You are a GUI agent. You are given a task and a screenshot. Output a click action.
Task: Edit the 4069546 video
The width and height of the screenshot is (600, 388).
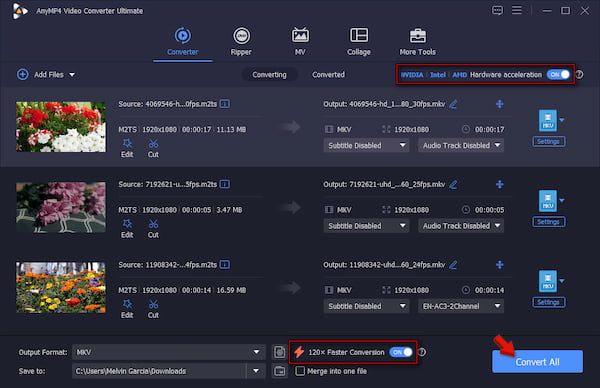pos(127,148)
